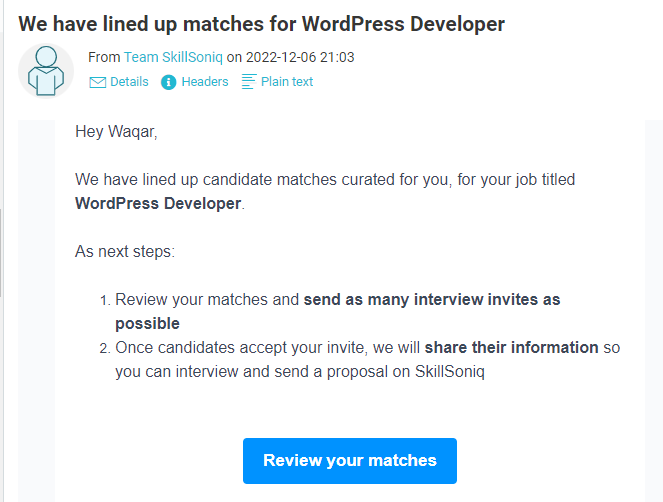Viewport: 663px width, 502px height.
Task: Click the bold WordPress Developer job title in body
Action: point(158,204)
